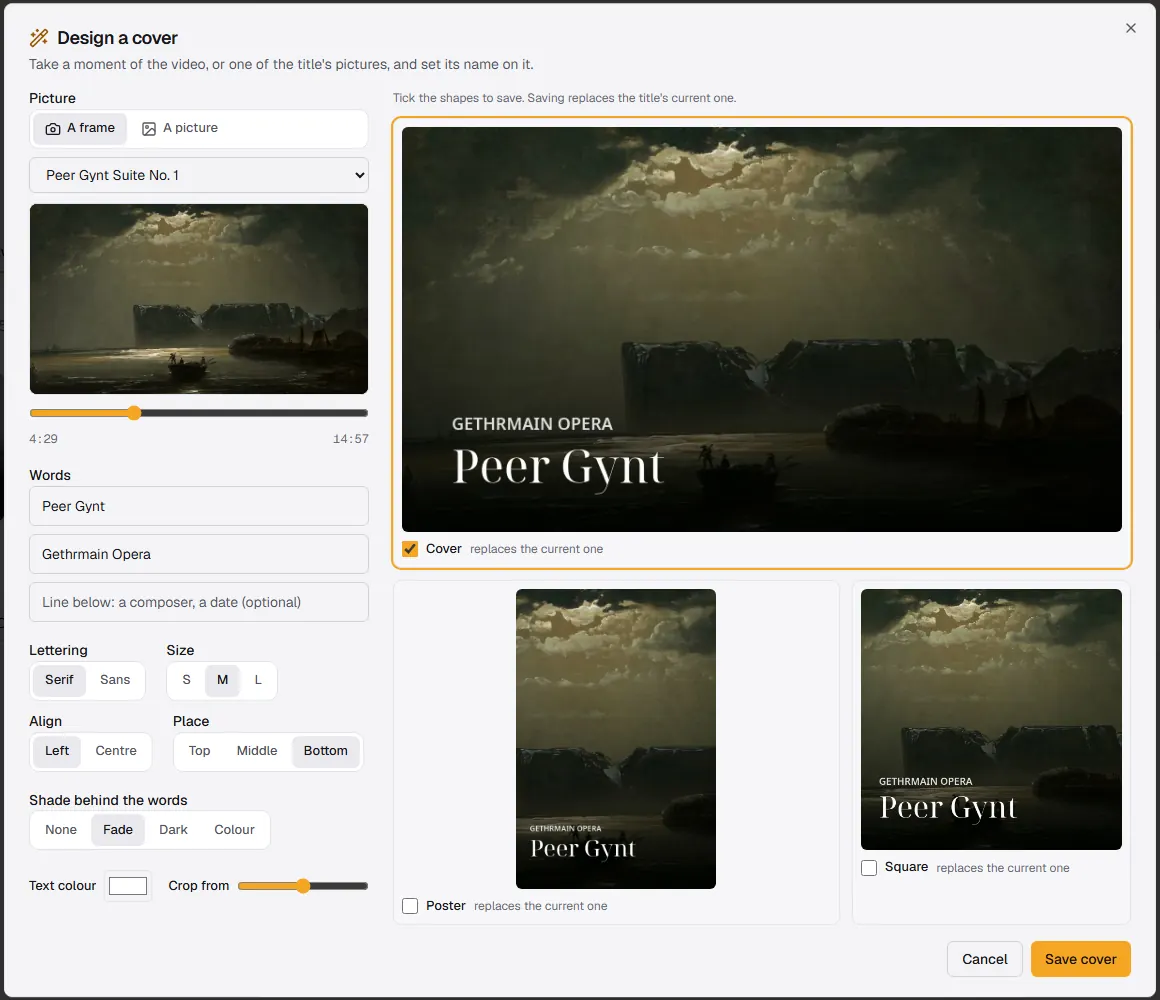Tick the Poster checkbox
This screenshot has height=1000, width=1160.
point(410,906)
